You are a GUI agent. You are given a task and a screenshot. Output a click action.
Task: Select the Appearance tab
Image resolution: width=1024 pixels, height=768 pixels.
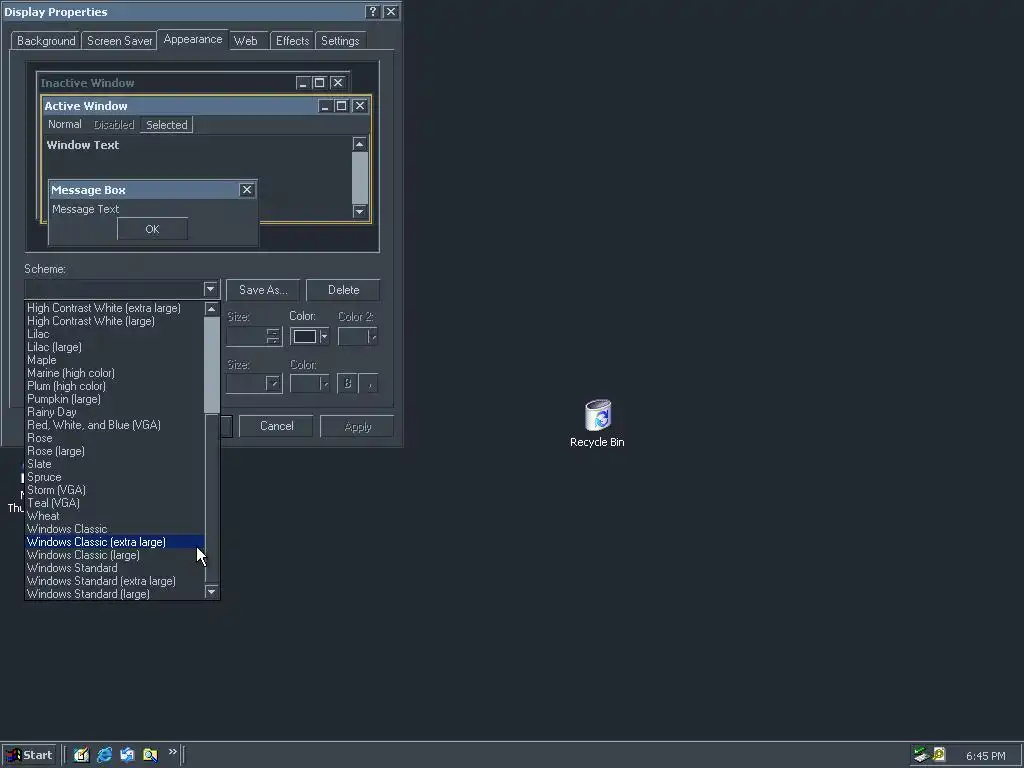(x=193, y=39)
